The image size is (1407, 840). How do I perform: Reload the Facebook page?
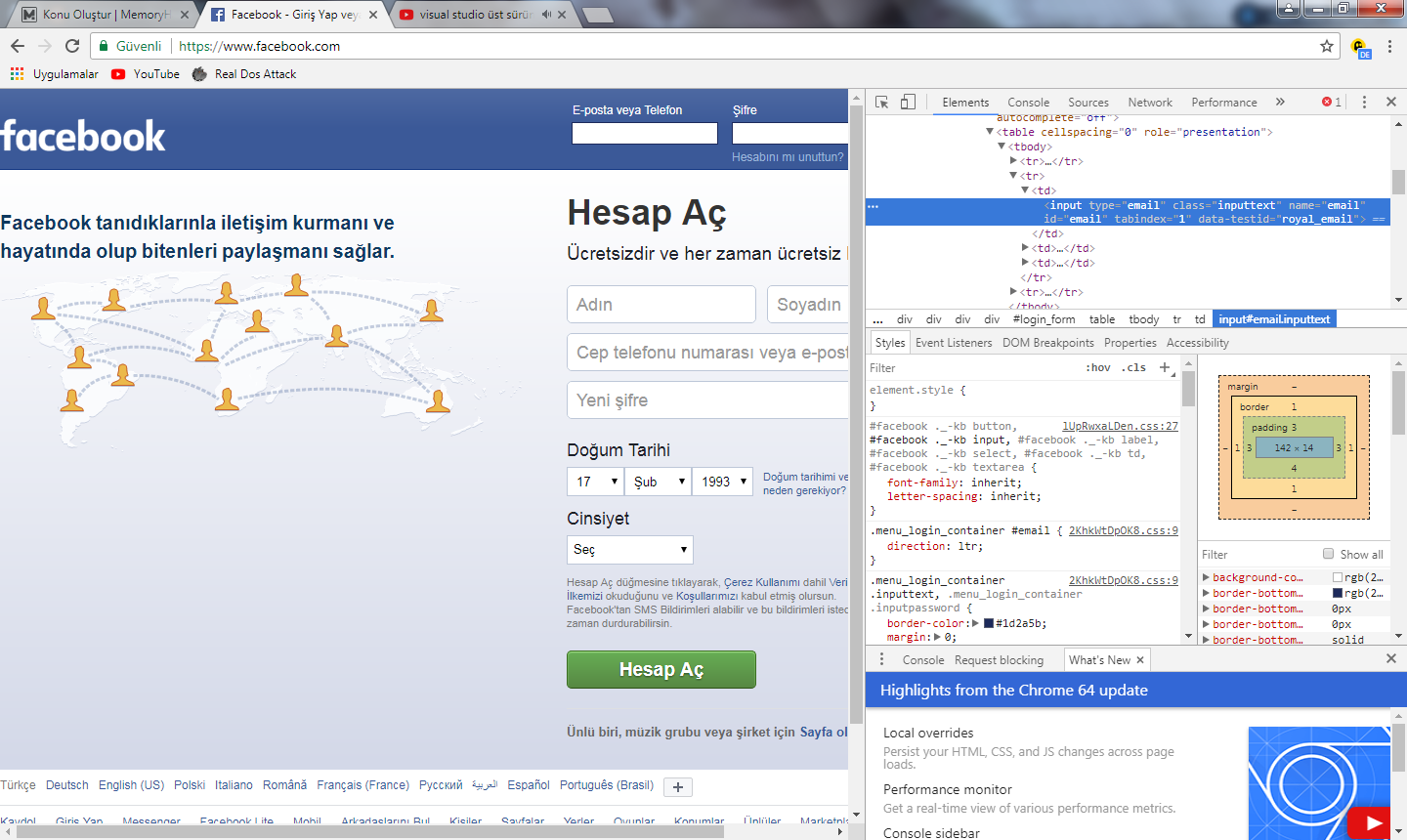(72, 46)
